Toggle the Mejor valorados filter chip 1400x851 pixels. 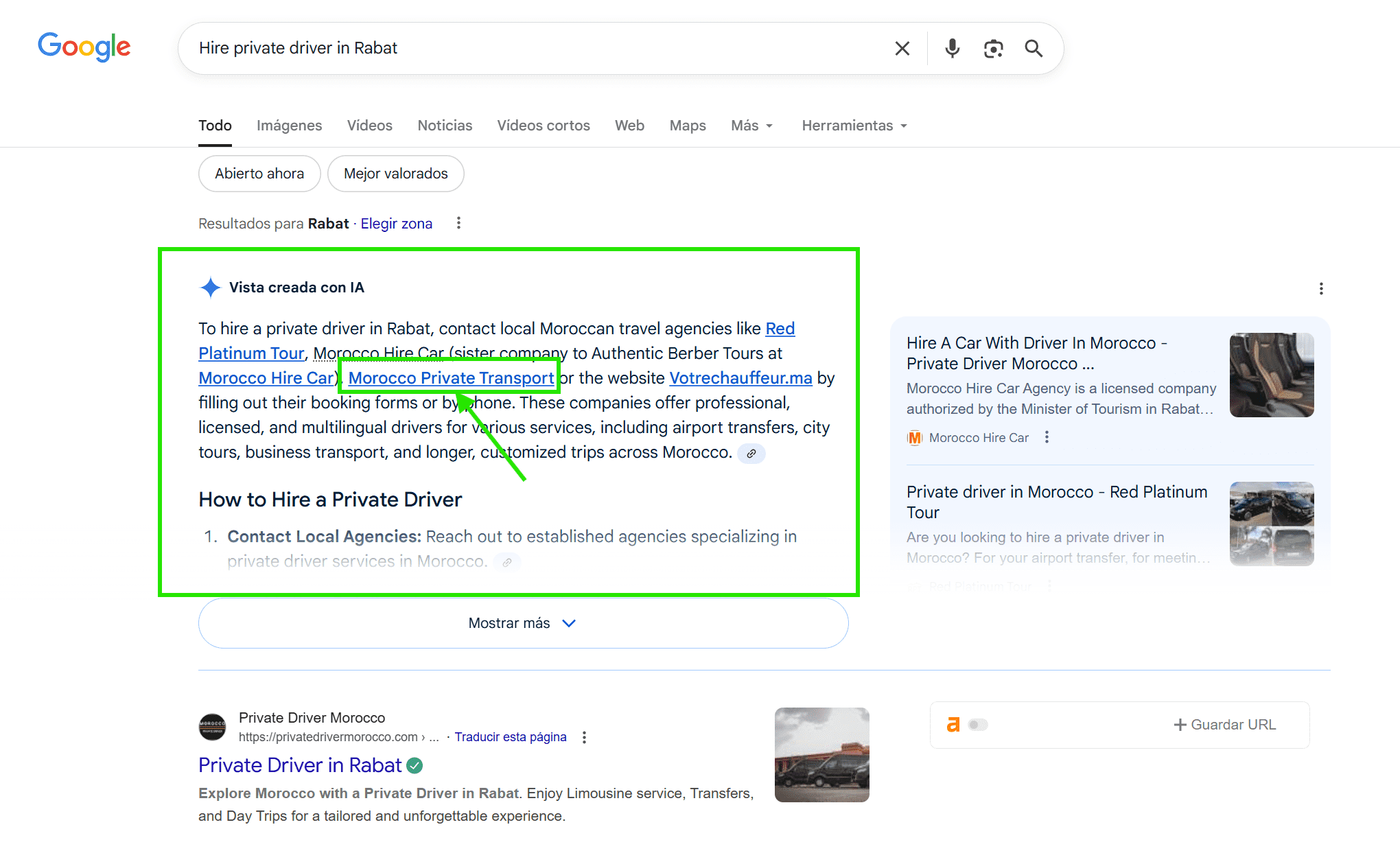(x=395, y=174)
